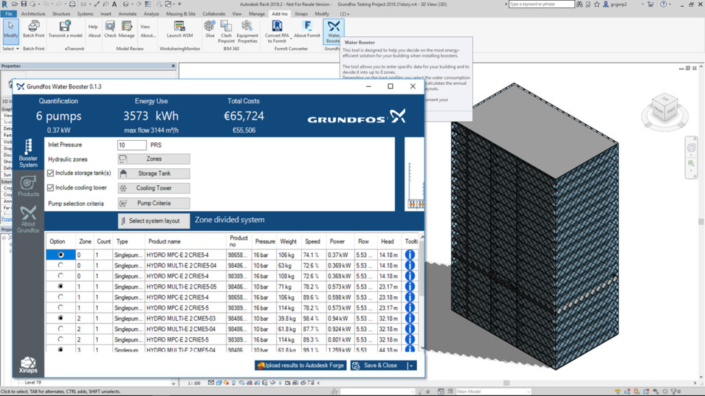Click About FormIt icon
Viewport: 705px width, 396px height.
(307, 30)
